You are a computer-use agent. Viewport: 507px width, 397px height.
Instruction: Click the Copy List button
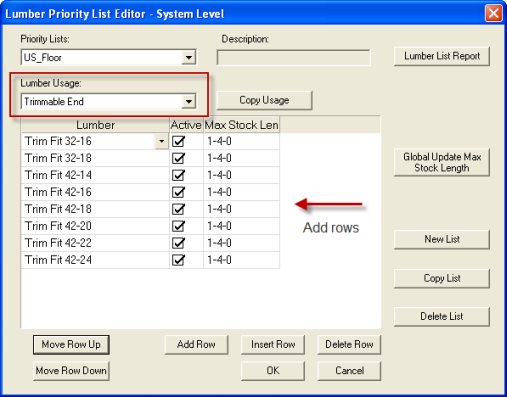click(442, 278)
